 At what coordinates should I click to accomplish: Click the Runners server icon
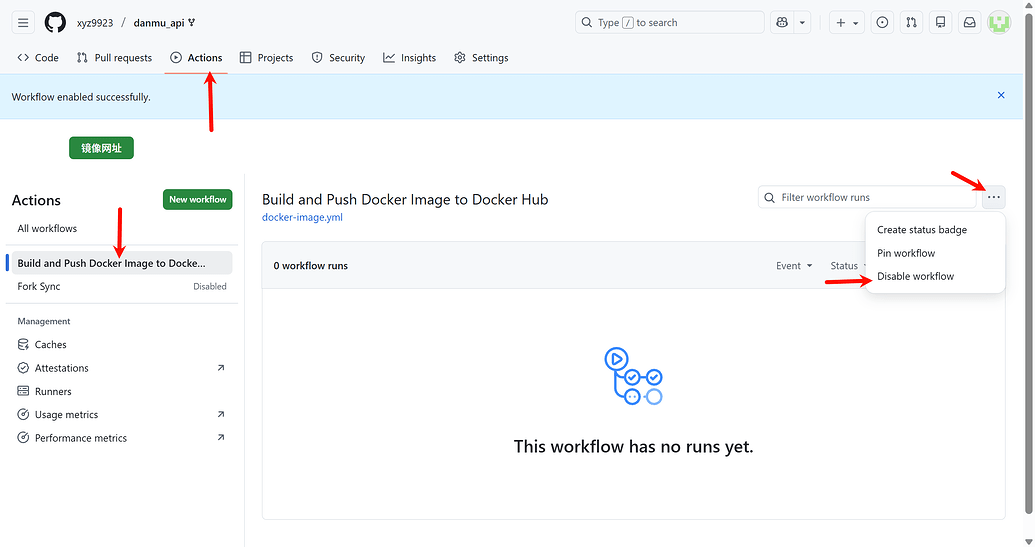23,391
